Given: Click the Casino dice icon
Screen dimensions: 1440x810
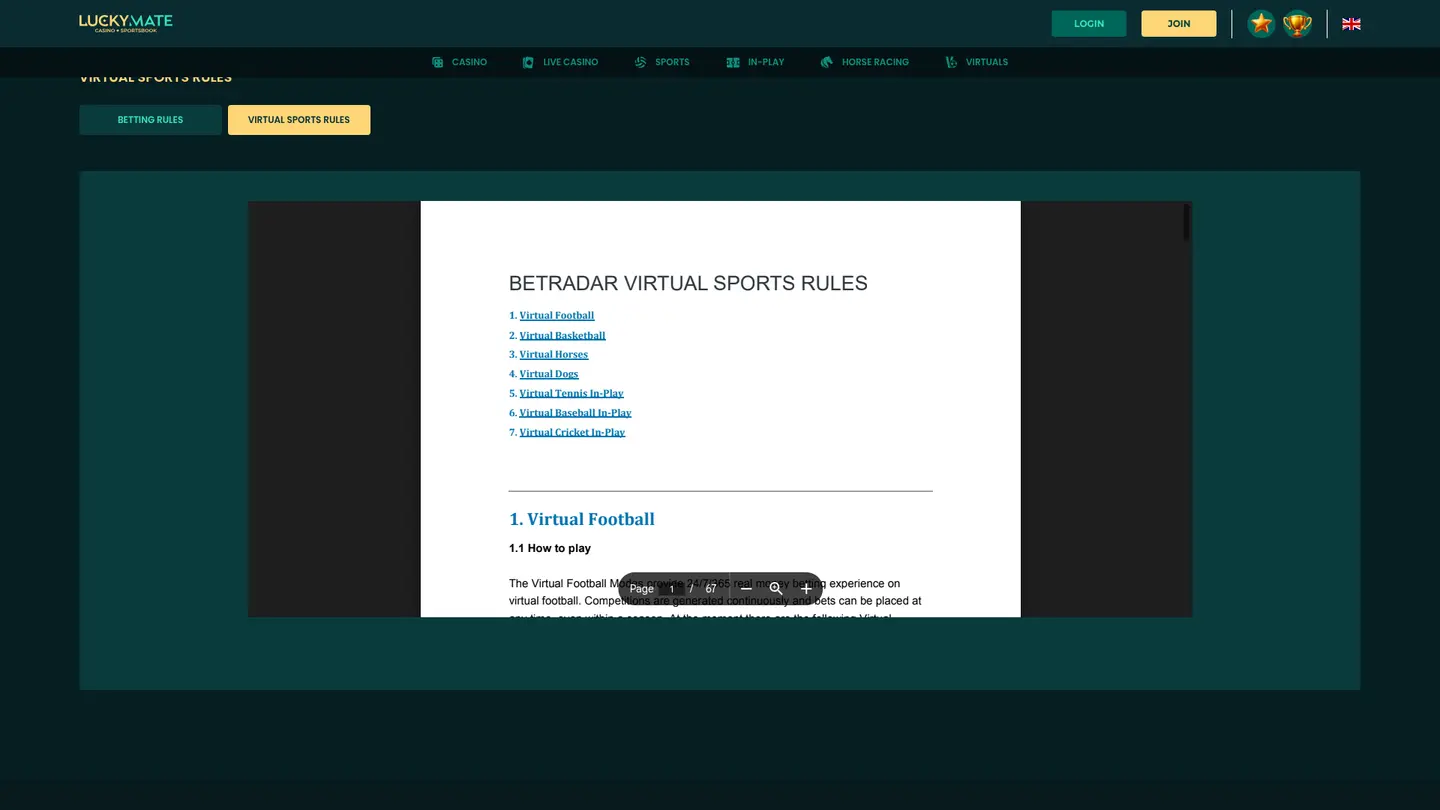Looking at the screenshot, I should click(x=438, y=62).
